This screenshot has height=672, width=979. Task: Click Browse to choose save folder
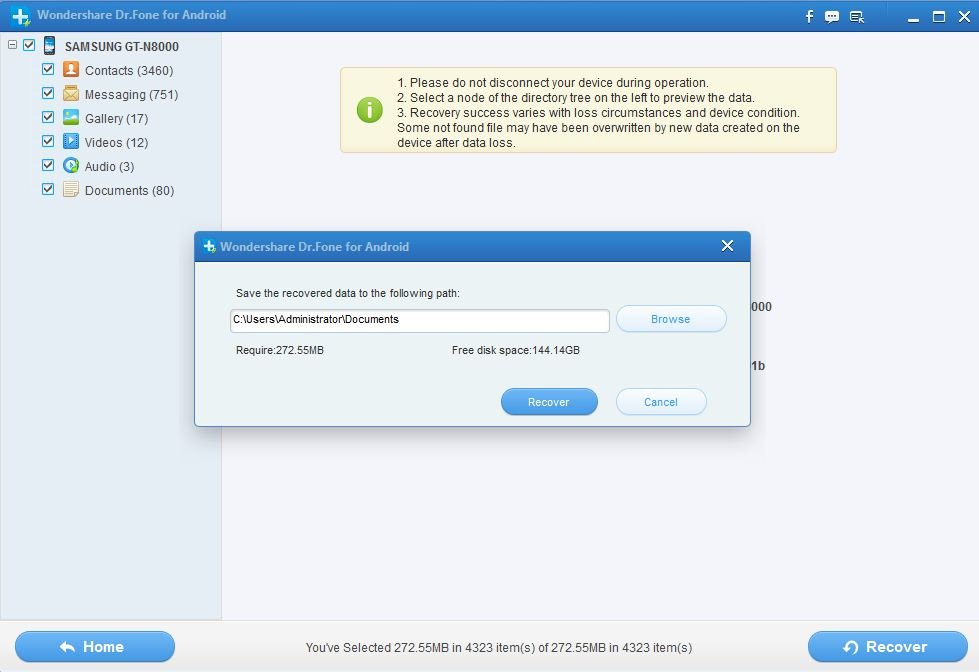pos(671,319)
